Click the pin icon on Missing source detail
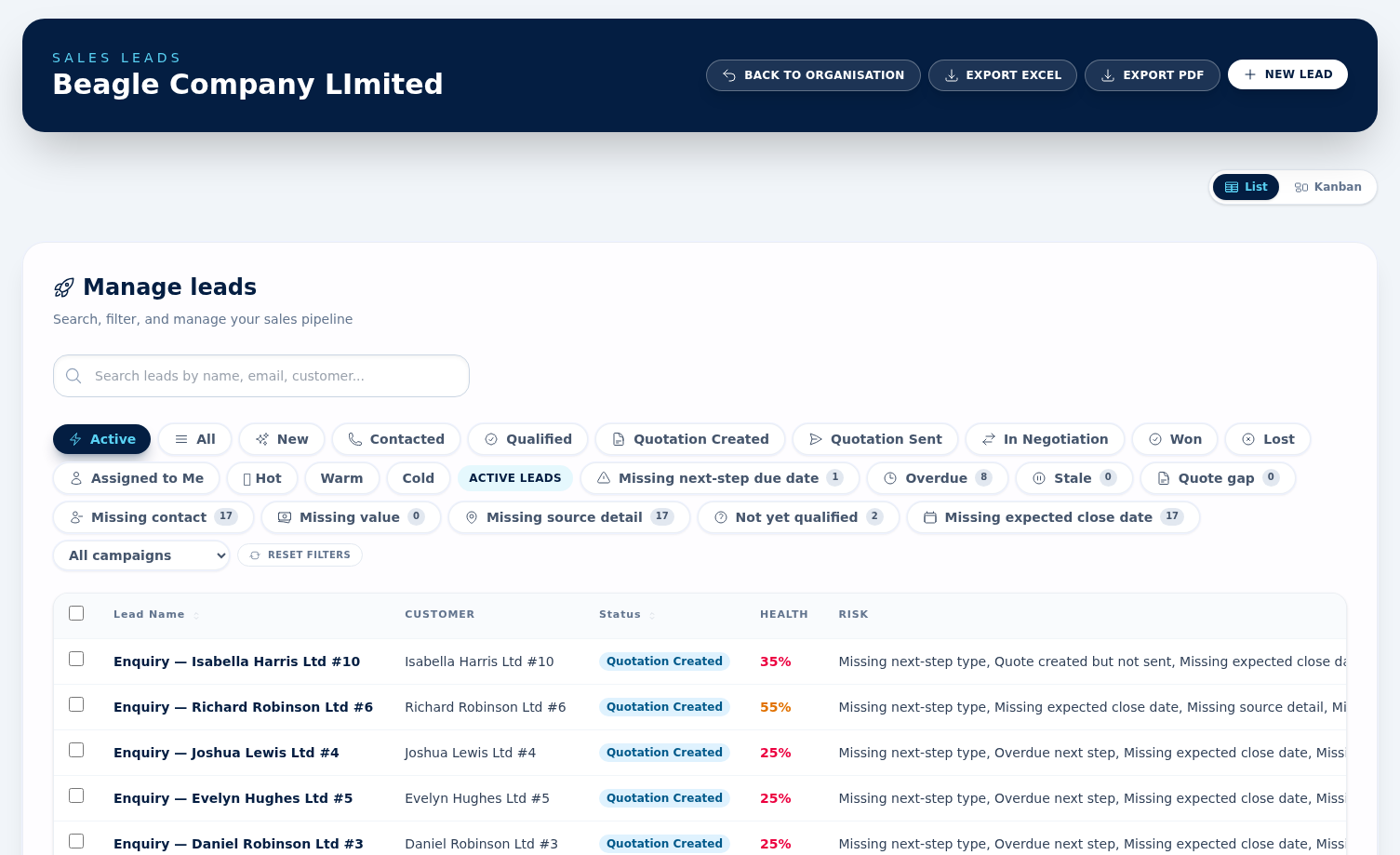The height and width of the screenshot is (855, 1400). (x=472, y=517)
